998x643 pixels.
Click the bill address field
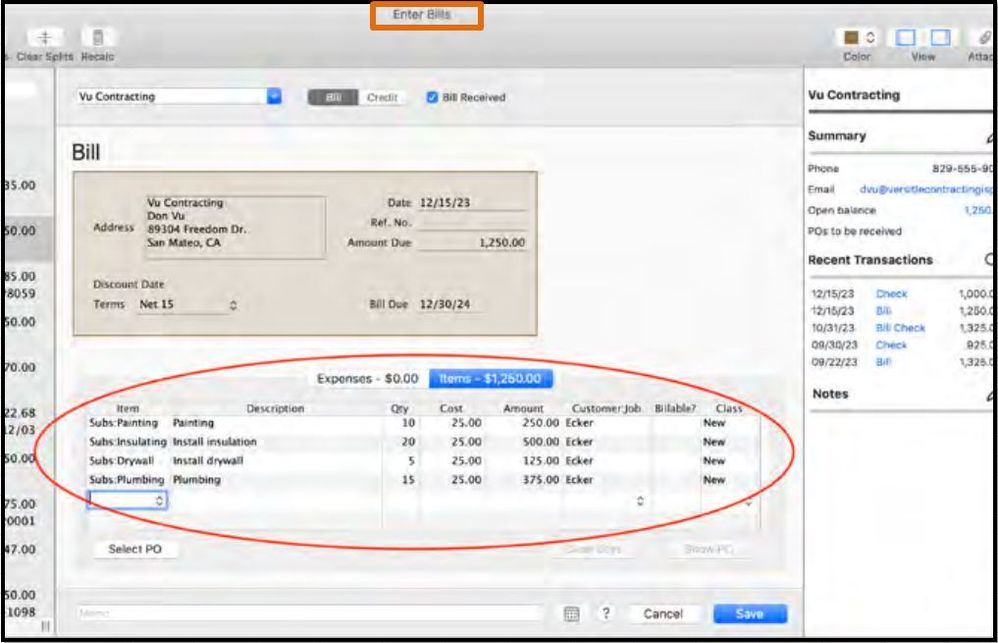(x=235, y=227)
